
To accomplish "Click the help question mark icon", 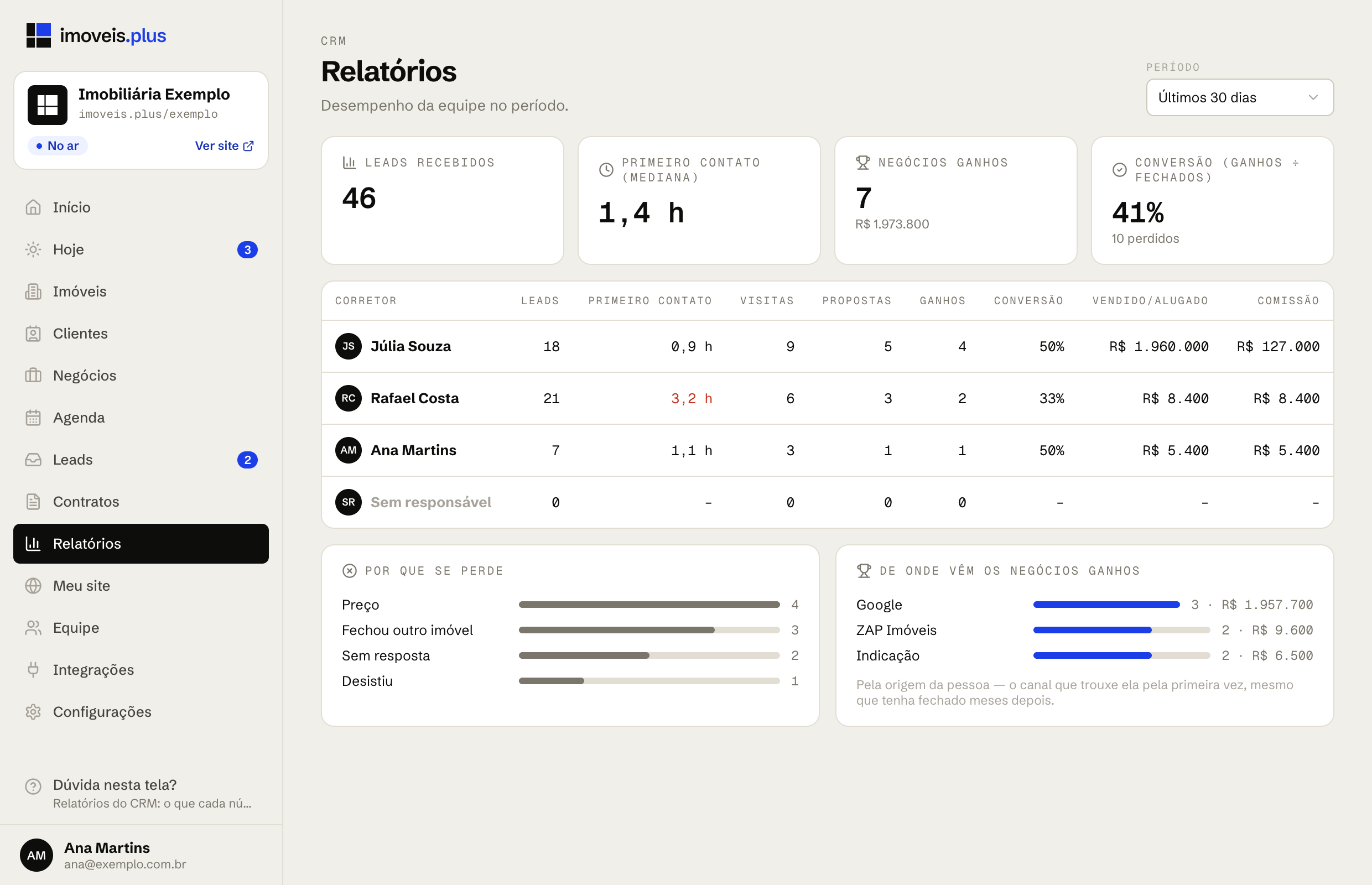I will click(x=33, y=786).
